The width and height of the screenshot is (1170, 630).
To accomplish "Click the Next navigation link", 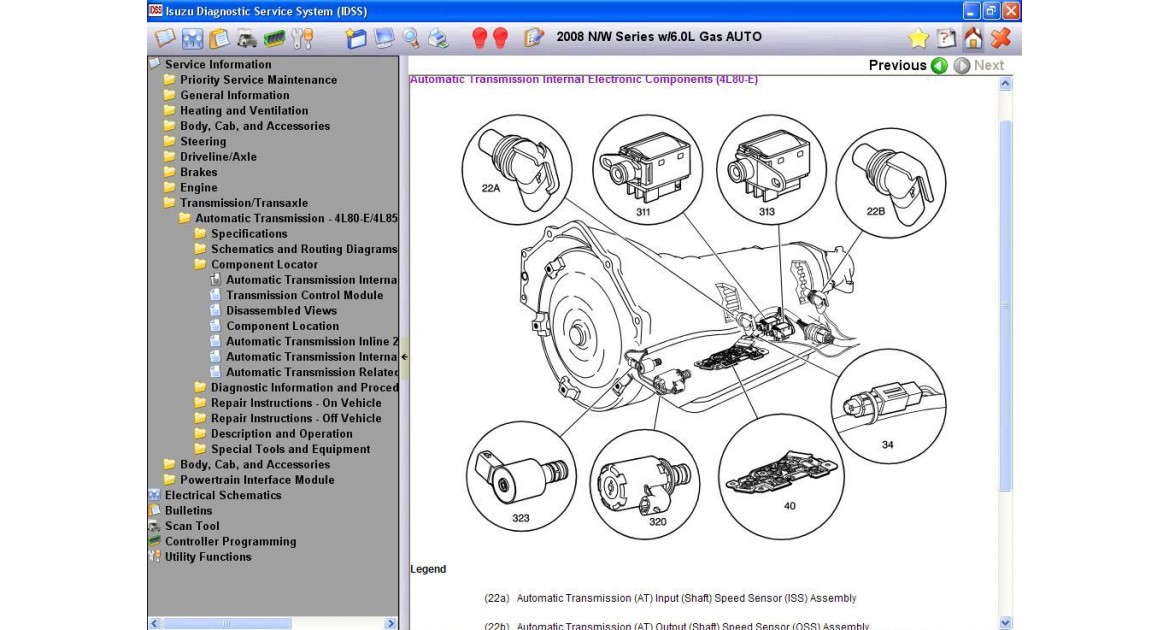I will point(989,66).
